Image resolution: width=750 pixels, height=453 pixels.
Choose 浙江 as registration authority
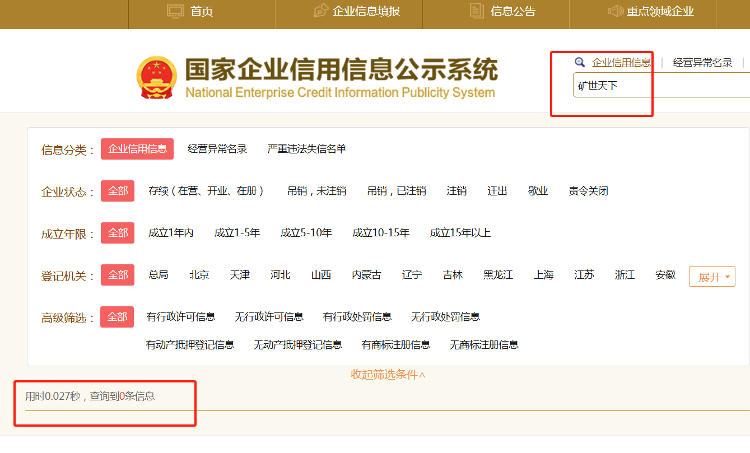[x=625, y=275]
